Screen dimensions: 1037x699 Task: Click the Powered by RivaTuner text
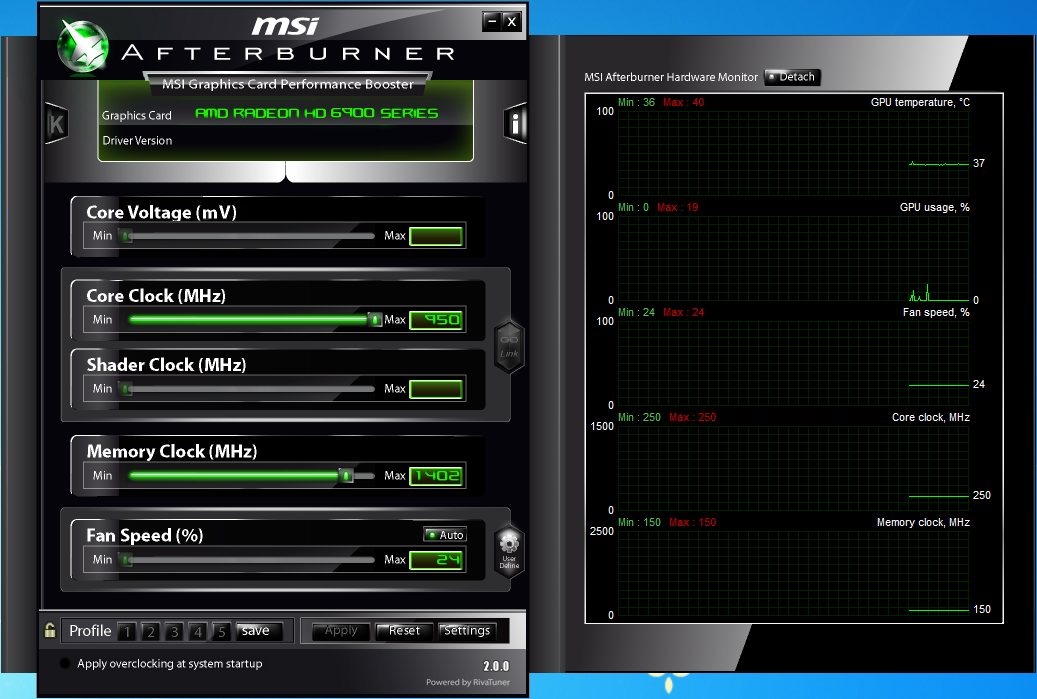(468, 682)
